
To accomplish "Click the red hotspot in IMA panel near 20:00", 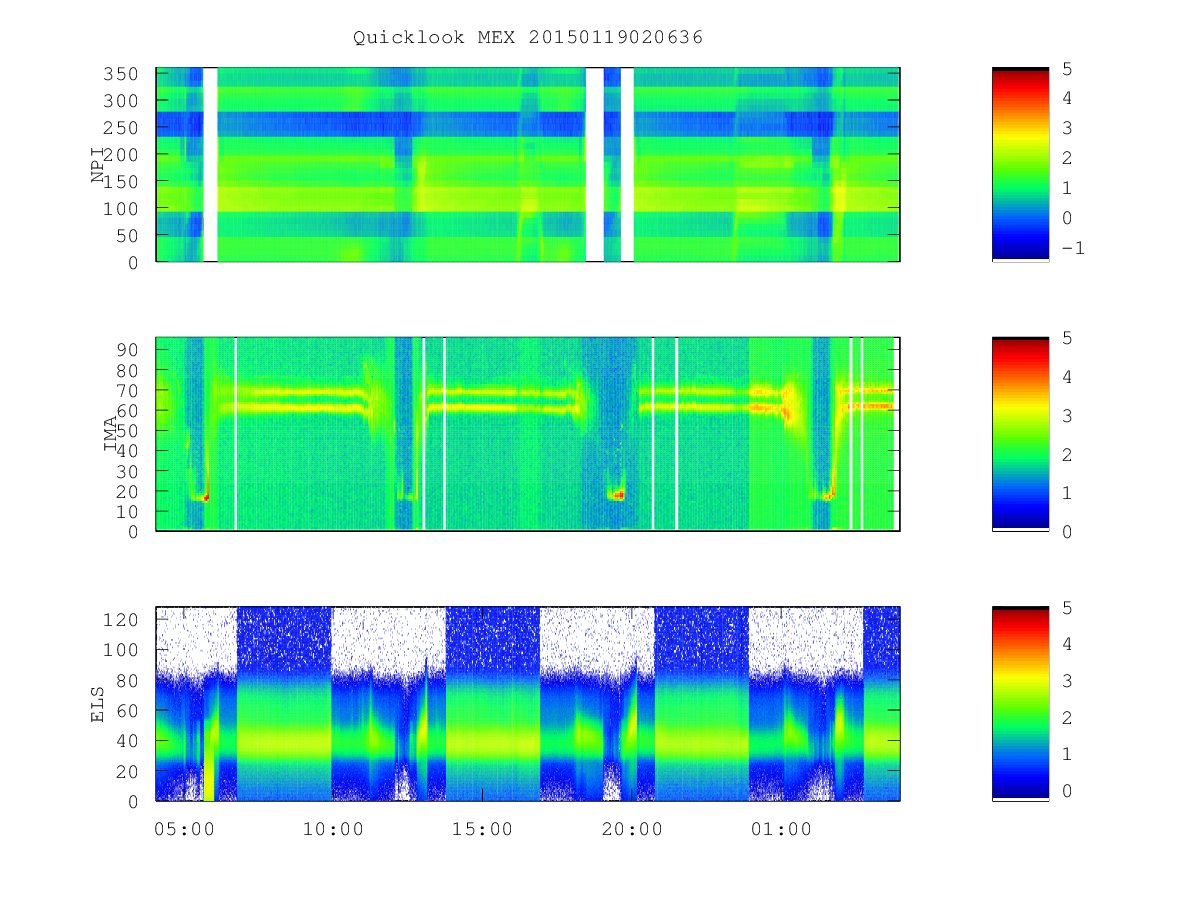I will 619,494.
